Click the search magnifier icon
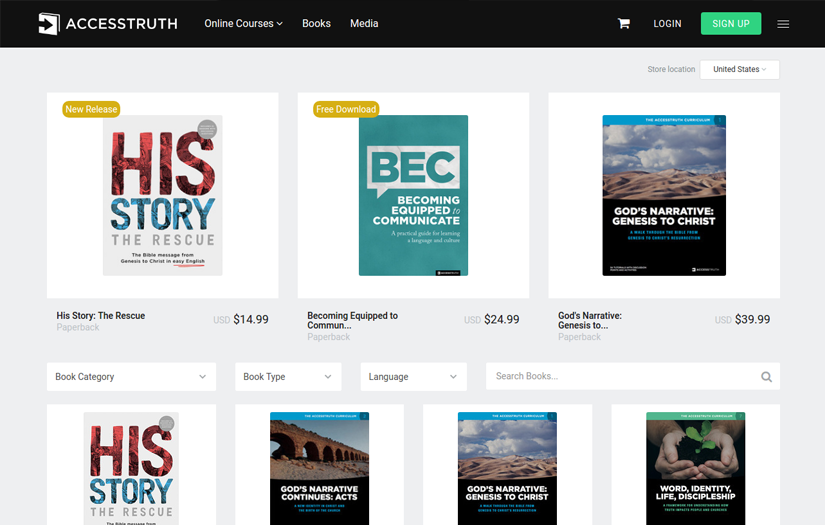Viewport: 825px width, 525px height. click(x=766, y=377)
